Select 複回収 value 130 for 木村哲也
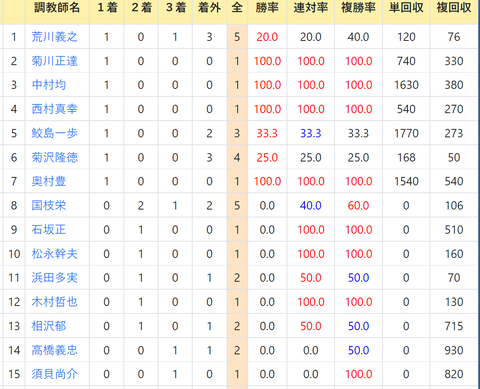This screenshot has width=480, height=389. [454, 302]
